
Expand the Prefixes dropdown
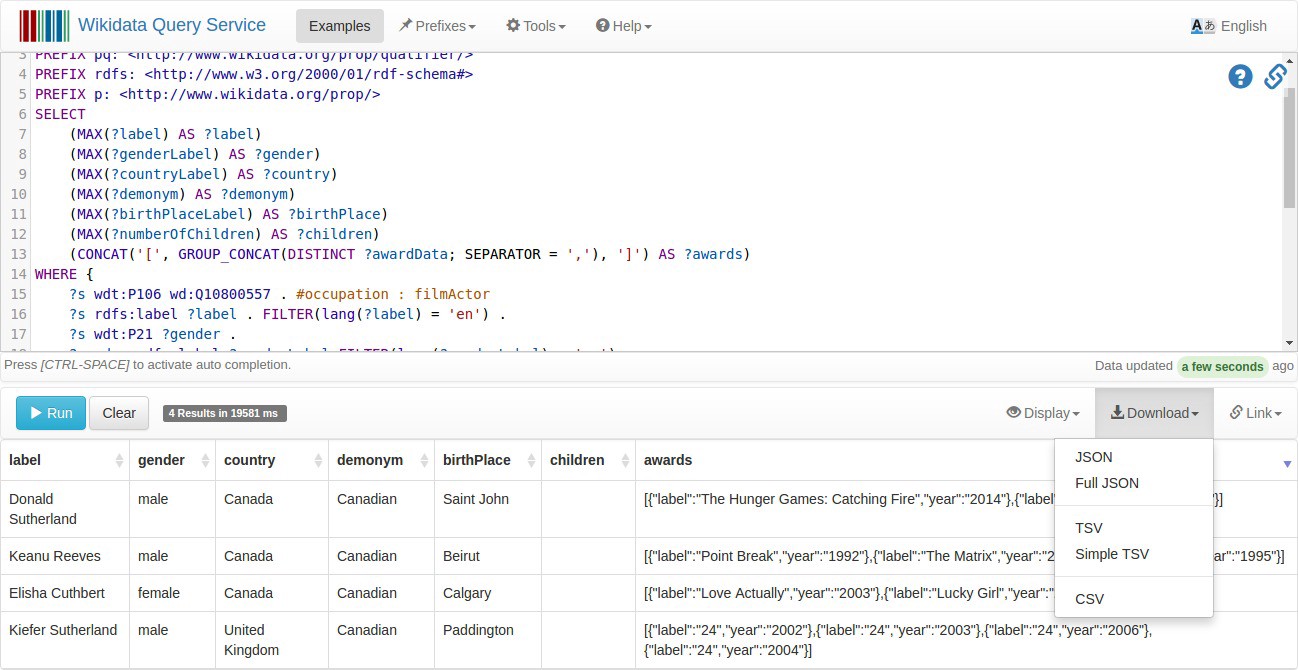[437, 26]
